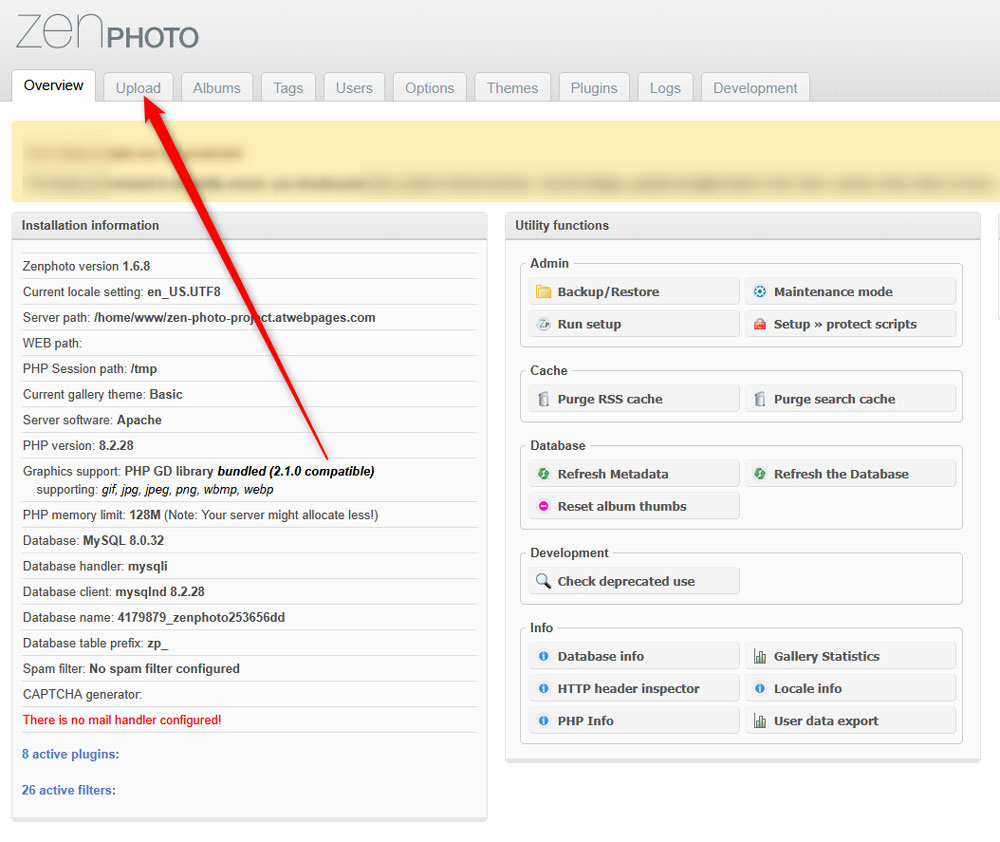The height and width of the screenshot is (842, 1000).
Task: Open the Albums tab
Action: (x=217, y=88)
